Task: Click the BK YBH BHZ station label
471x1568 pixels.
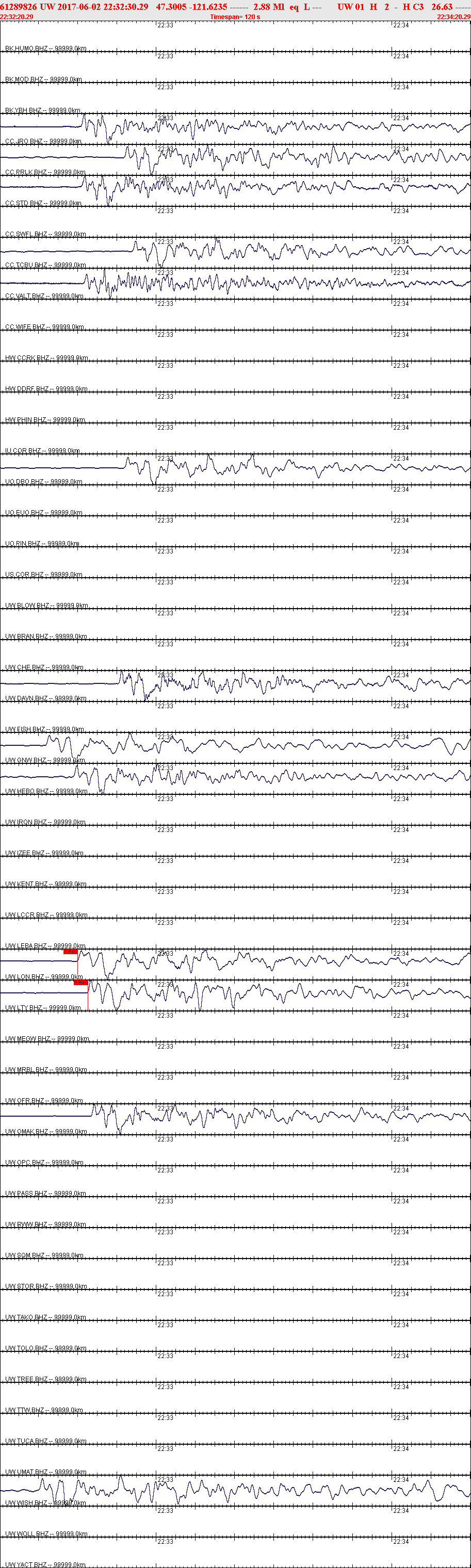Action: tap(43, 110)
